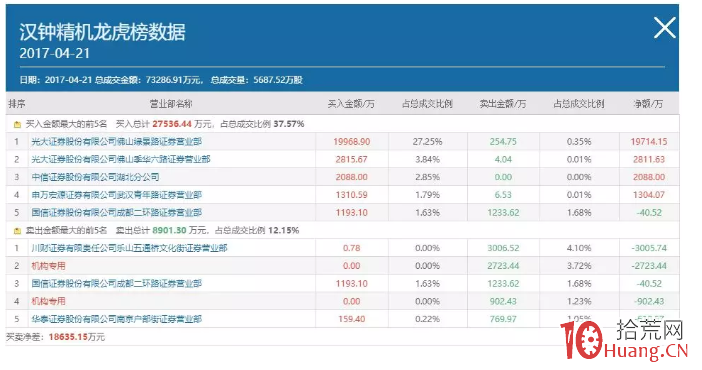This screenshot has width=702, height=370.
Task: Select sell amount 769.97
Action: tap(503, 319)
